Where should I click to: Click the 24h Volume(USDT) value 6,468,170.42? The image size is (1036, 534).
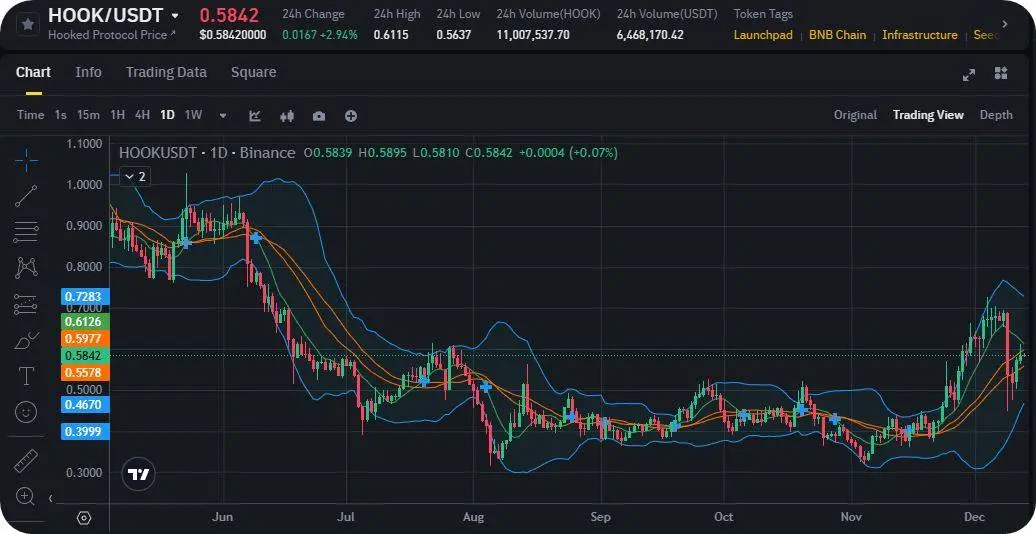[650, 35]
